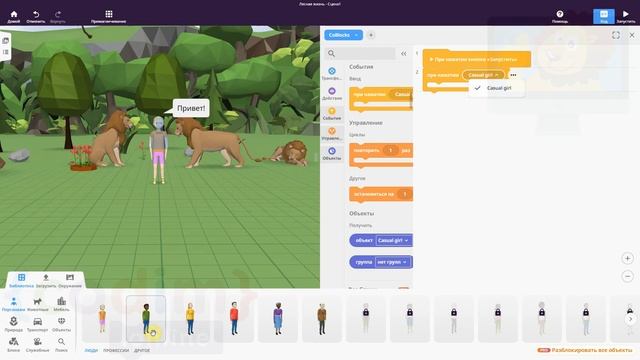Select Special (Служебные) library category
This screenshot has width=640, height=360.
tap(38, 344)
